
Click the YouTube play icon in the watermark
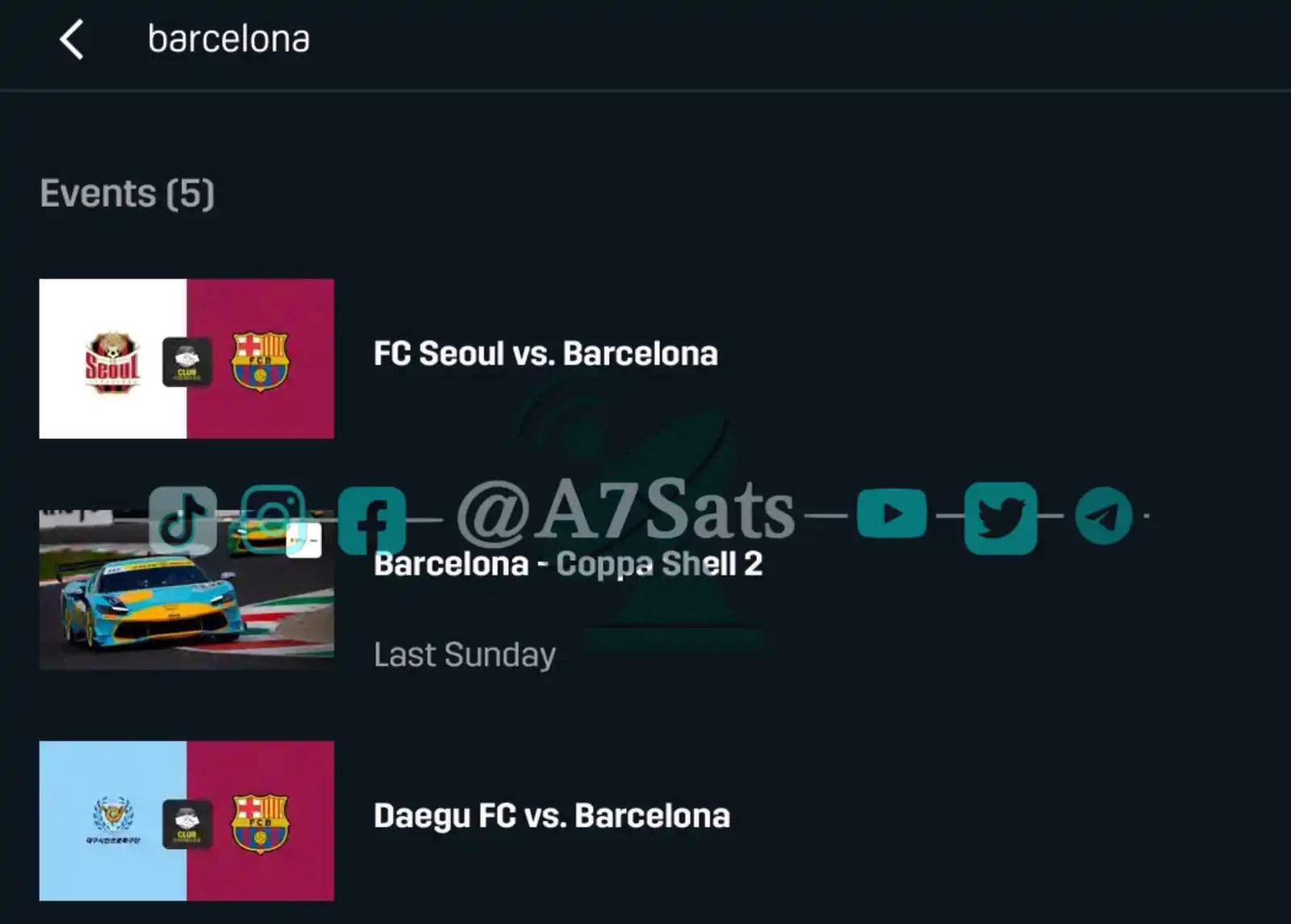tap(892, 514)
